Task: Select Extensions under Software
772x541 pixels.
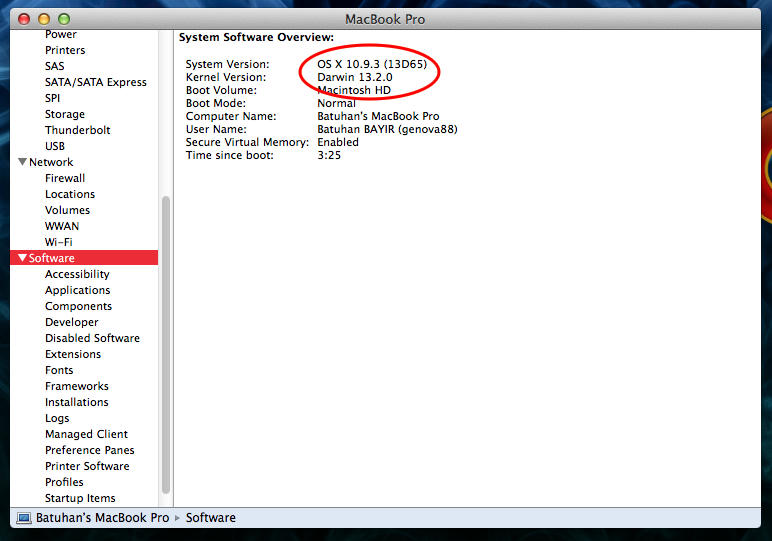Action: pyautogui.click(x=72, y=354)
